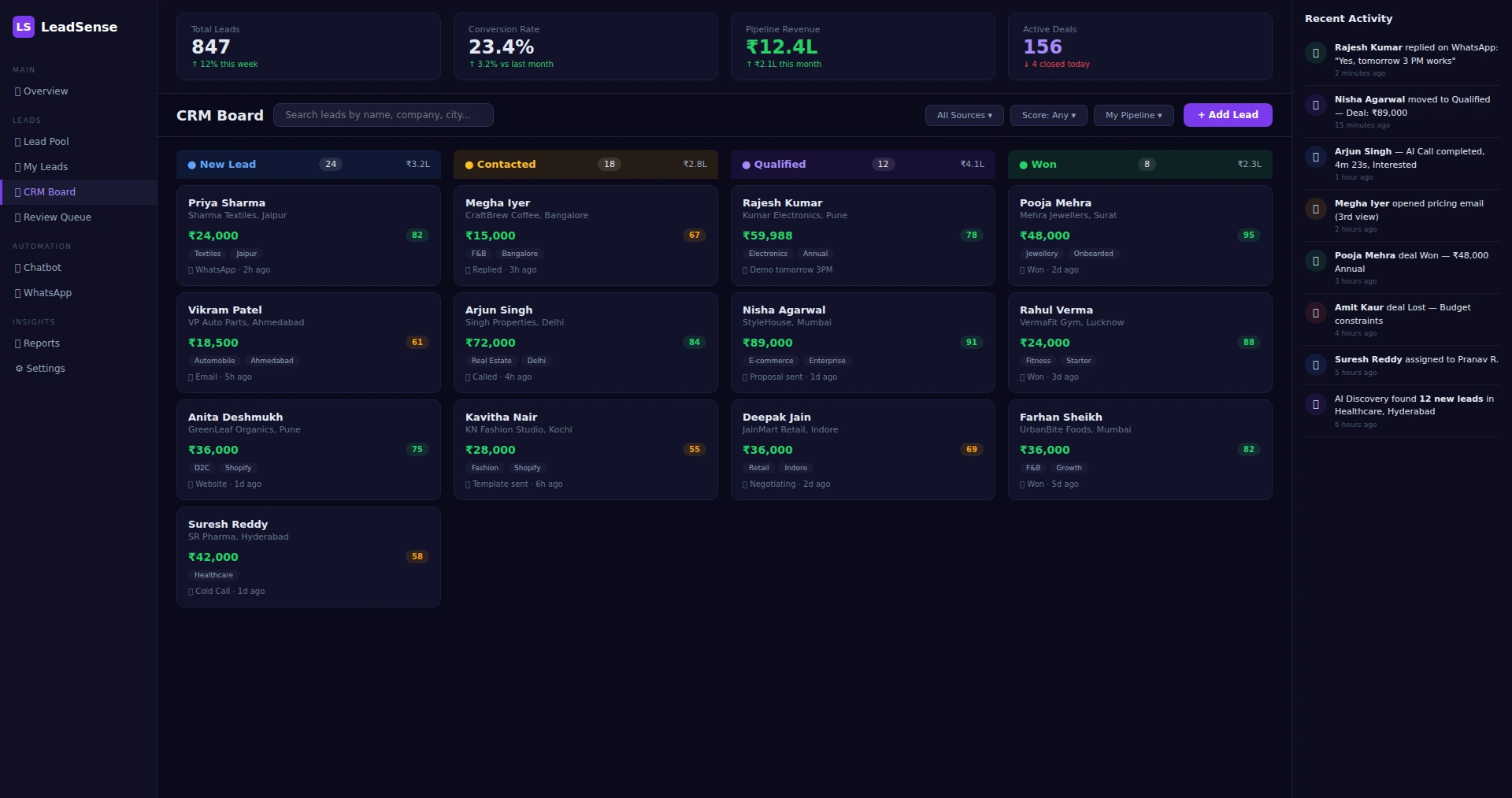Open the All Sources dropdown
Screen dimensions: 1512x798
pos(964,115)
